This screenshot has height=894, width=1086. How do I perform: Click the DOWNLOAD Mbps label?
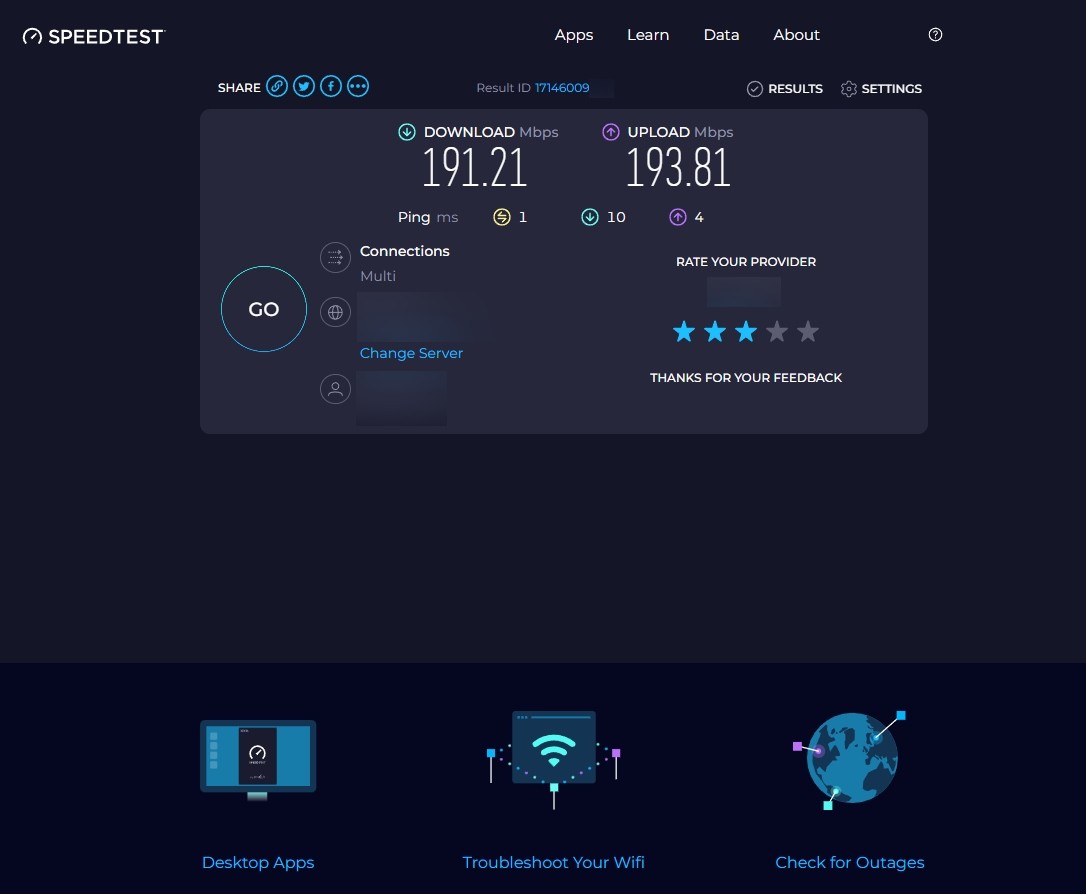click(x=491, y=132)
